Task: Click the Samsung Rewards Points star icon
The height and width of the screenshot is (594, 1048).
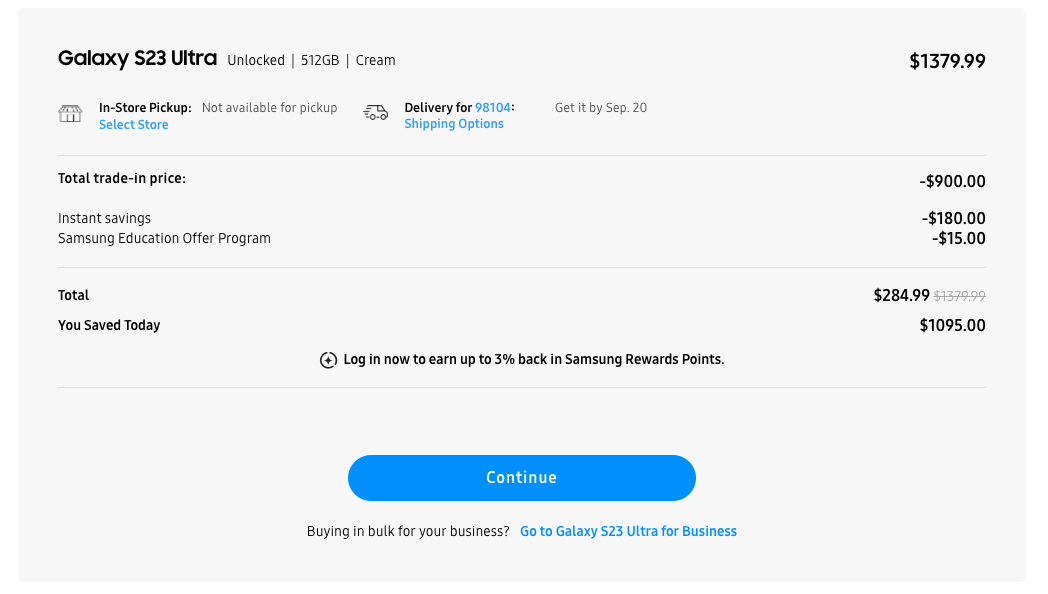Action: pyautogui.click(x=328, y=360)
